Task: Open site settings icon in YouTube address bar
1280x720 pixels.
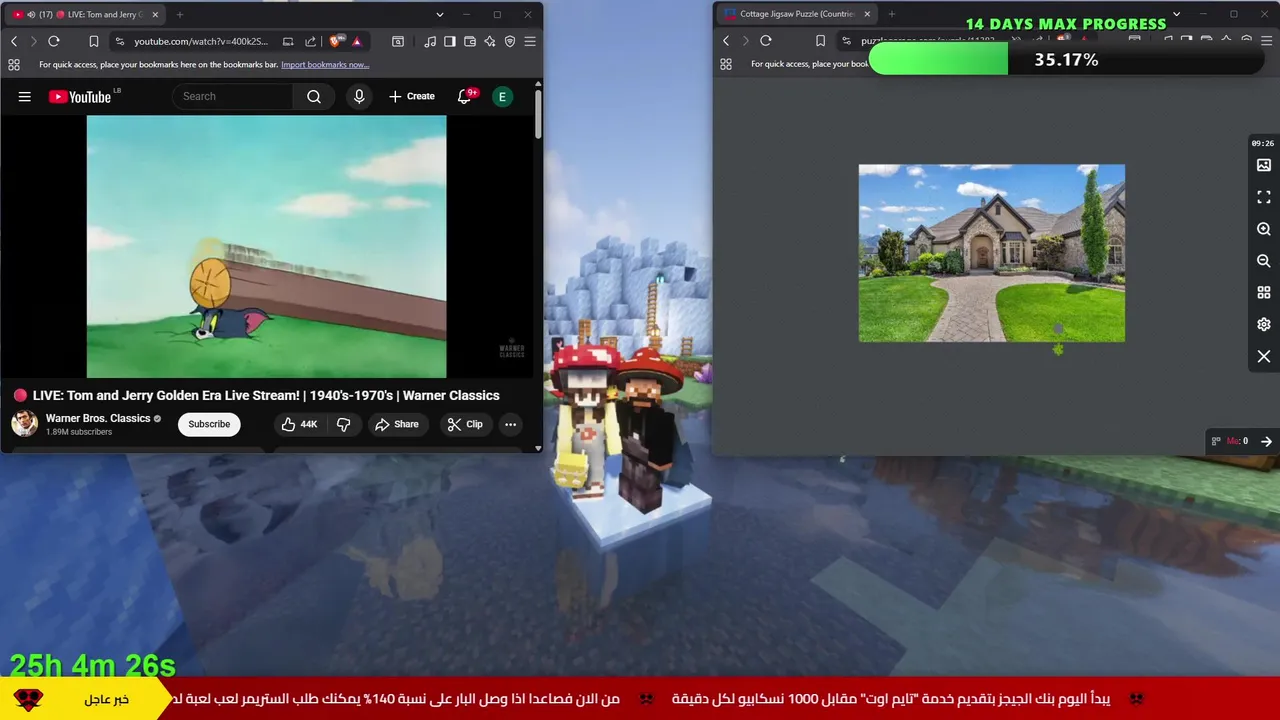Action: point(120,41)
